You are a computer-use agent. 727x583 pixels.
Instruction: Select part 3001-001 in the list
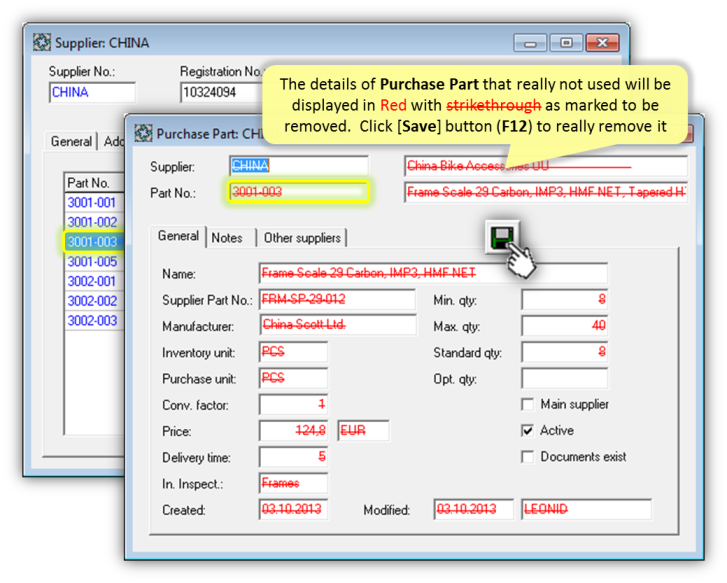(95, 203)
